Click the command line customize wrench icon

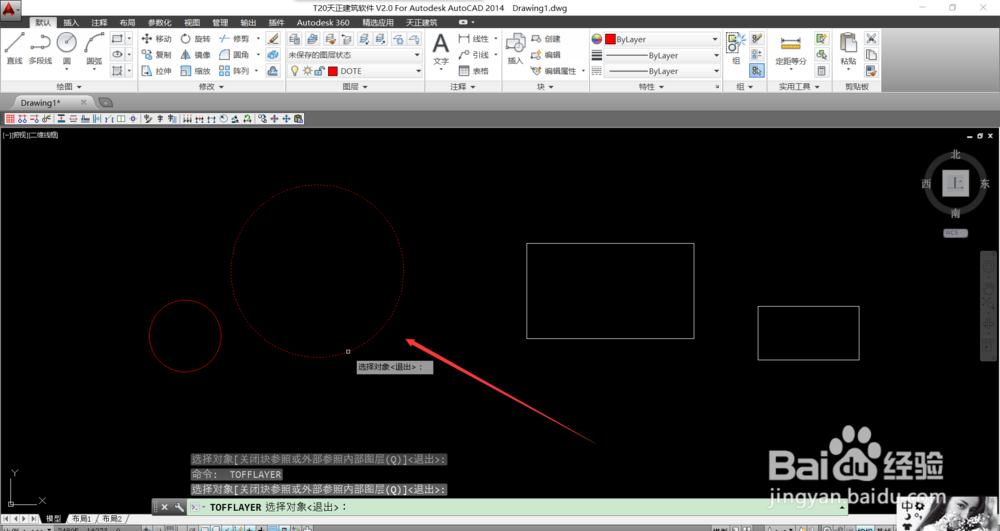pyautogui.click(x=179, y=507)
